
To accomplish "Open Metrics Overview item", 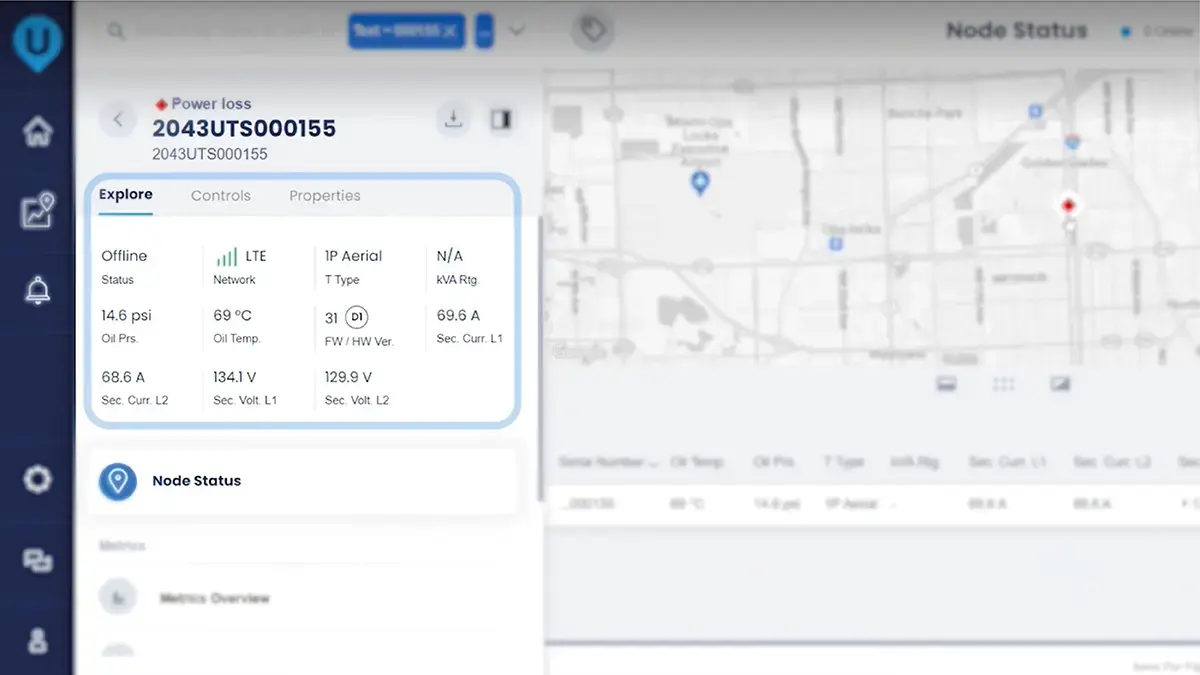I will [214, 598].
